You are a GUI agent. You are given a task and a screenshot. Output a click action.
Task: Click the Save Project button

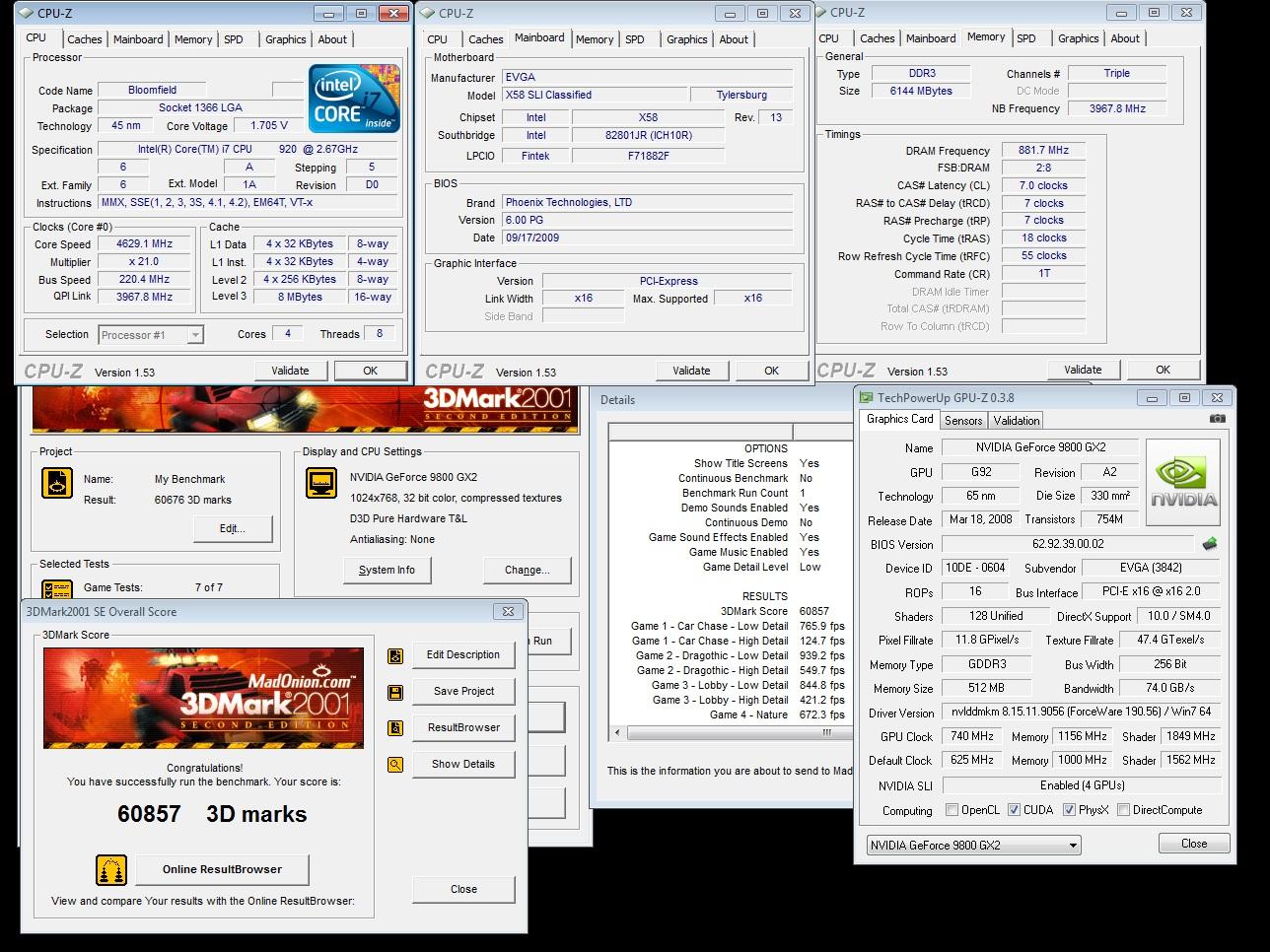click(x=463, y=691)
